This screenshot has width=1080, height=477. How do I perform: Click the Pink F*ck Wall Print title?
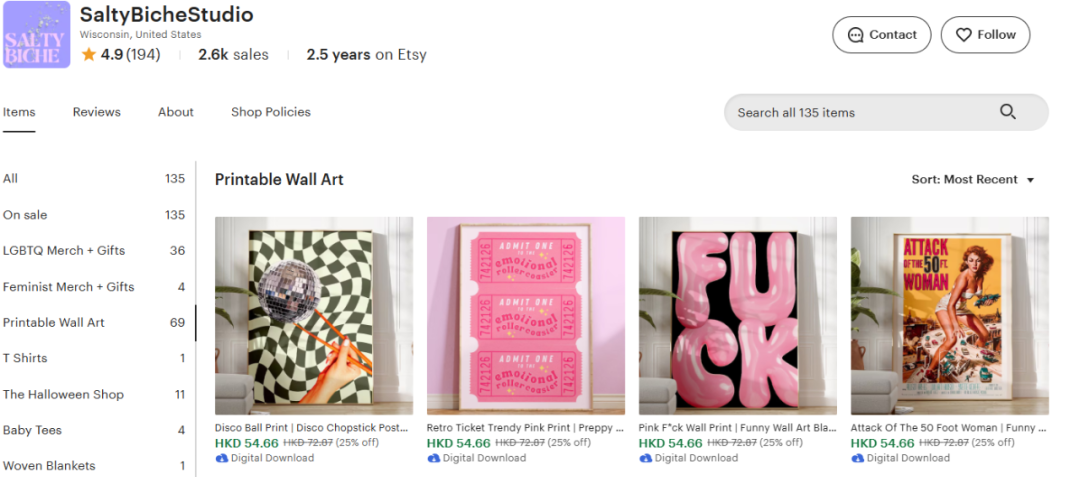736,428
